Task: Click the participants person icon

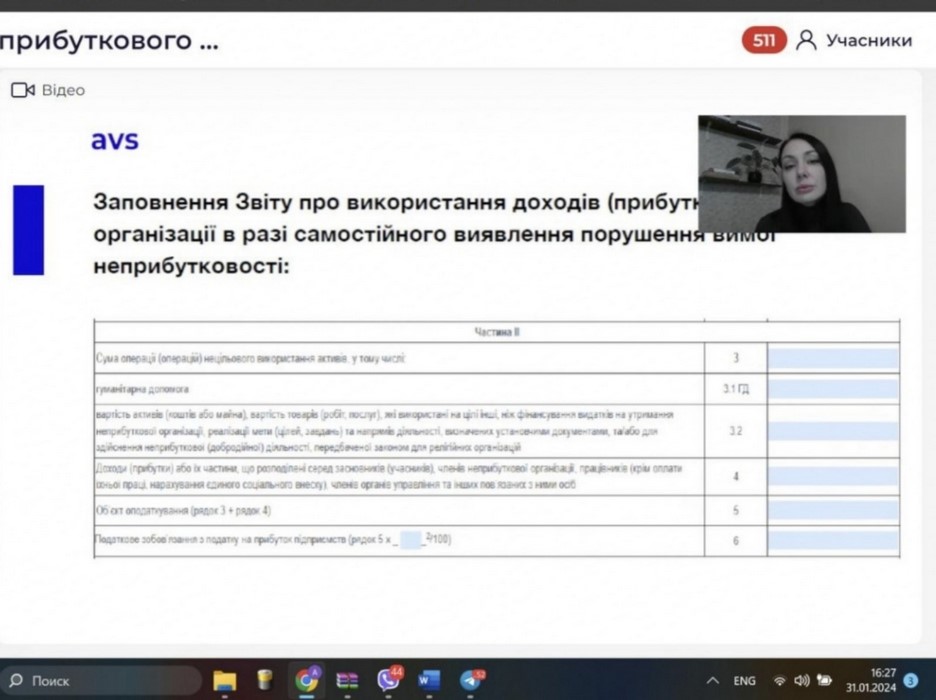Action: (x=806, y=41)
